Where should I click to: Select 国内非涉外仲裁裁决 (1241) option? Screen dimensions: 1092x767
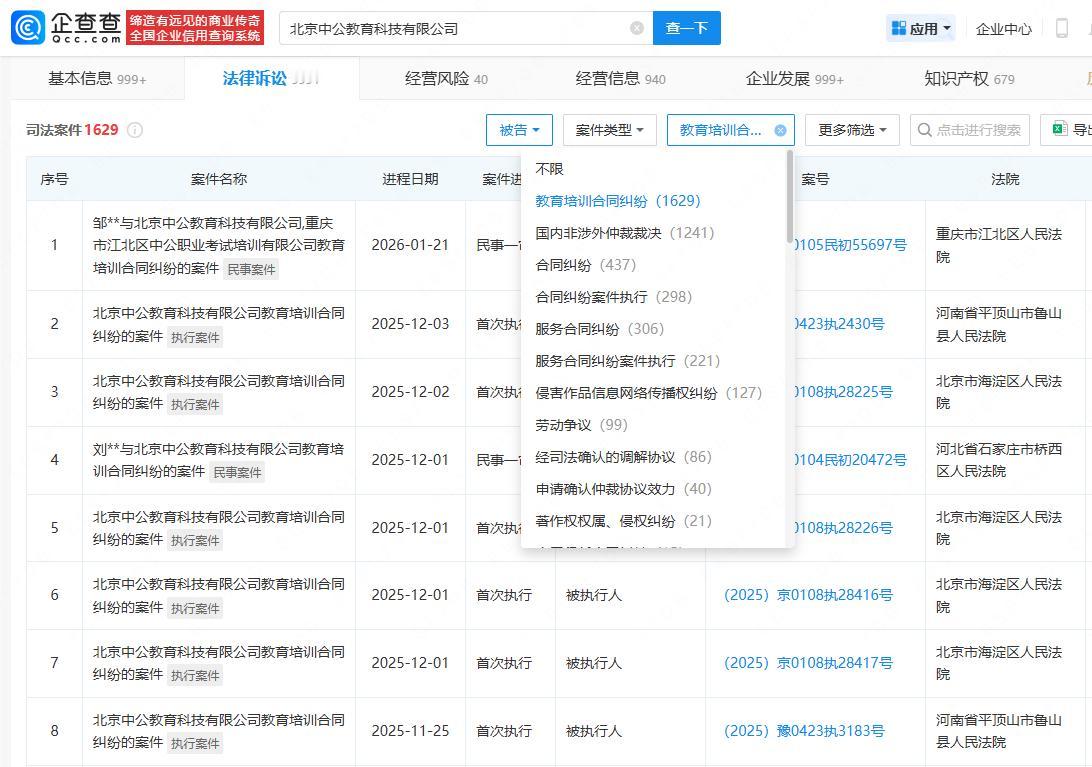coord(625,233)
